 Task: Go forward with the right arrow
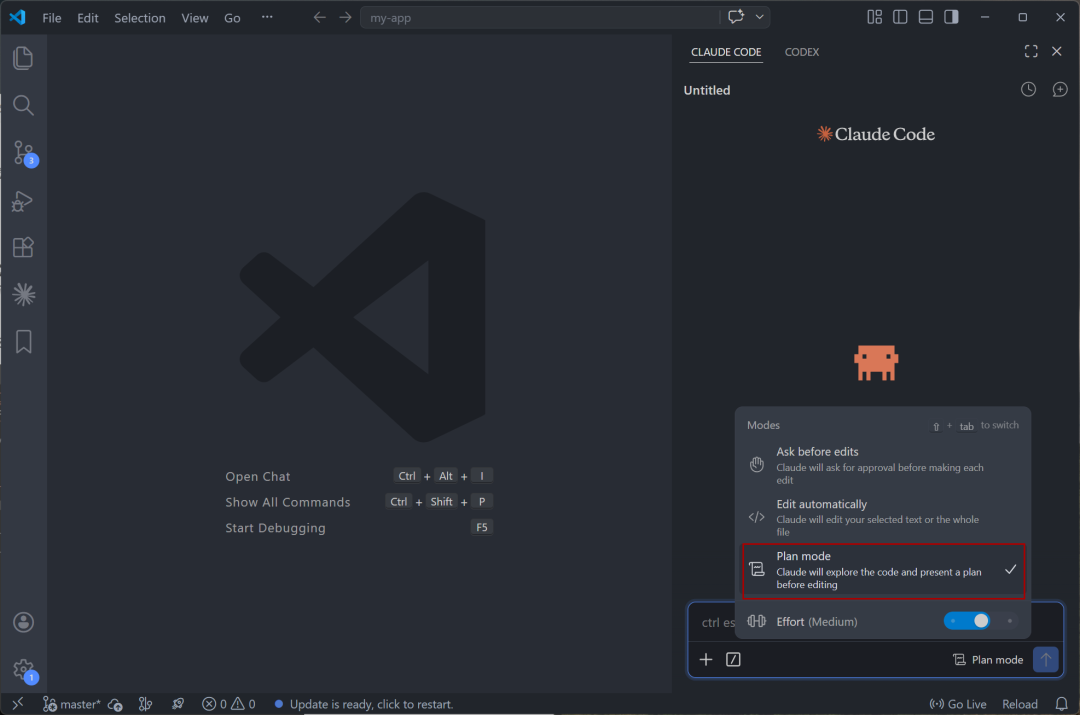coord(345,17)
